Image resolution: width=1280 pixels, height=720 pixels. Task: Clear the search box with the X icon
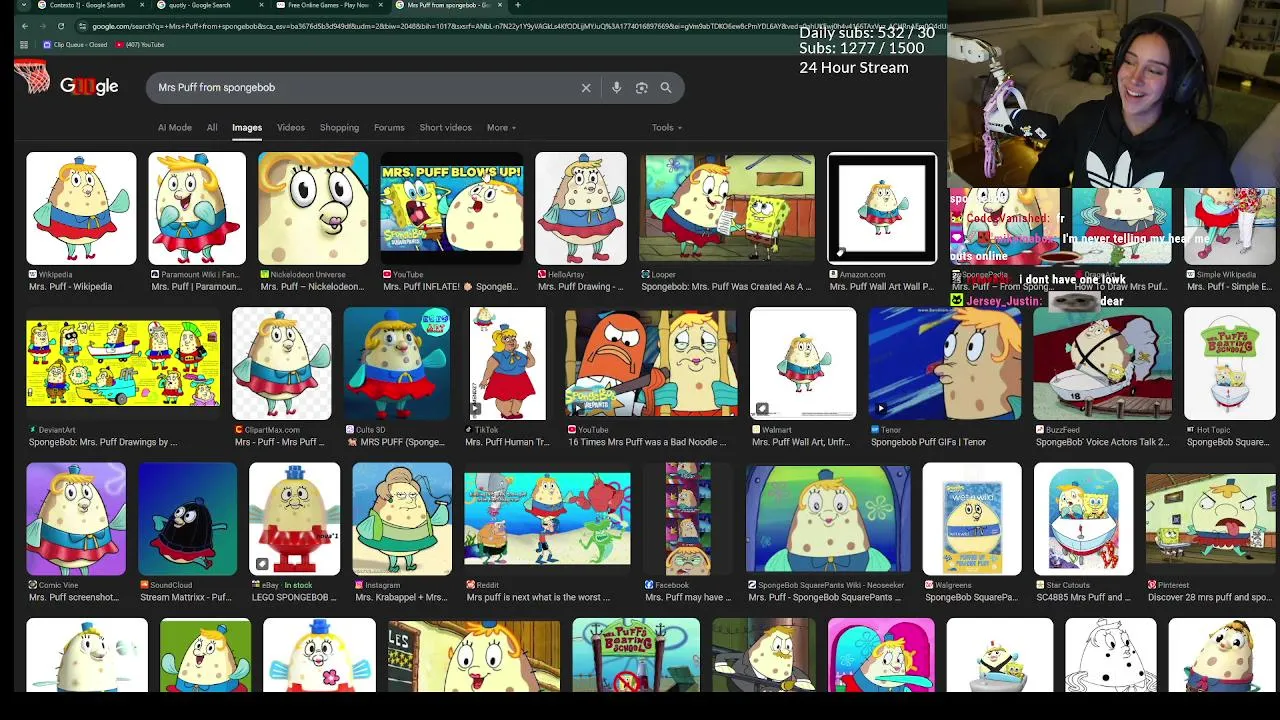(586, 88)
